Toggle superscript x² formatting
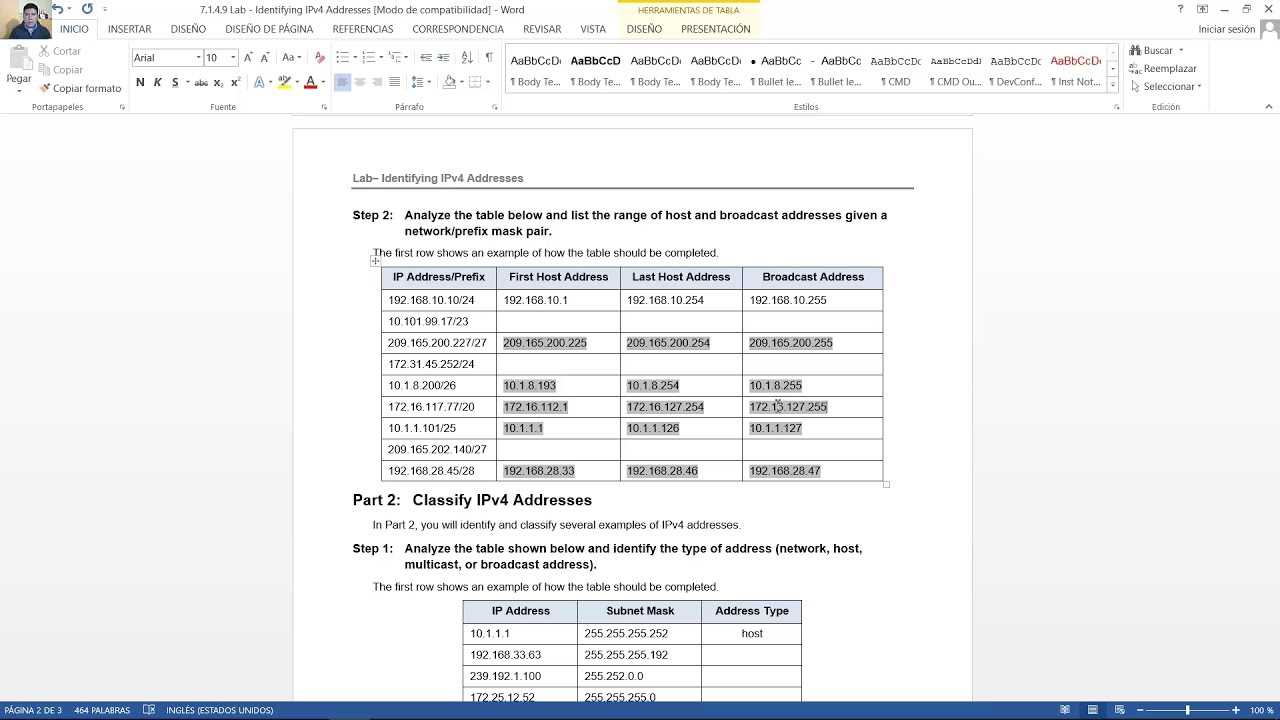This screenshot has height=720, width=1280. [x=235, y=82]
